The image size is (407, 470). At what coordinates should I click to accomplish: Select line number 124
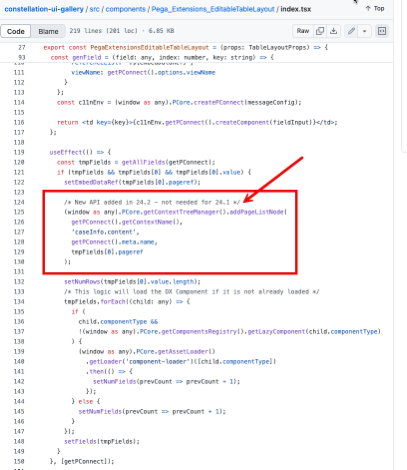point(19,202)
